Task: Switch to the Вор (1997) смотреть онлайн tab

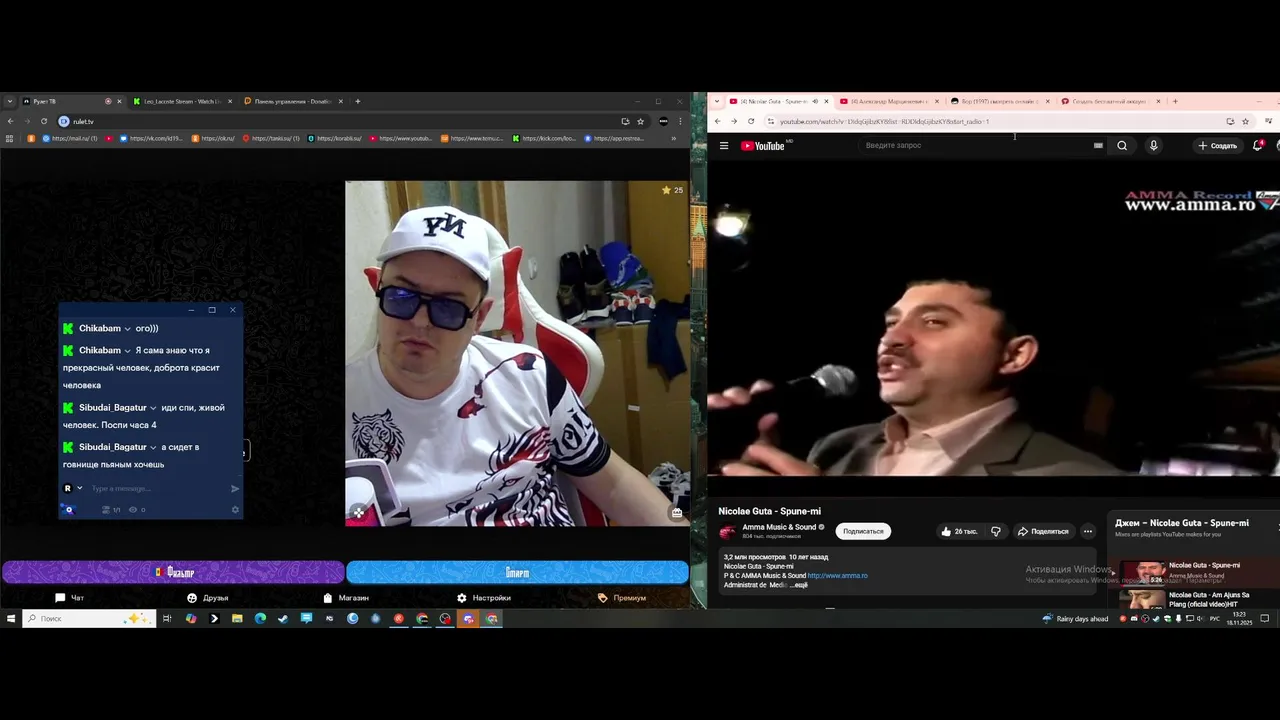Action: point(999,101)
